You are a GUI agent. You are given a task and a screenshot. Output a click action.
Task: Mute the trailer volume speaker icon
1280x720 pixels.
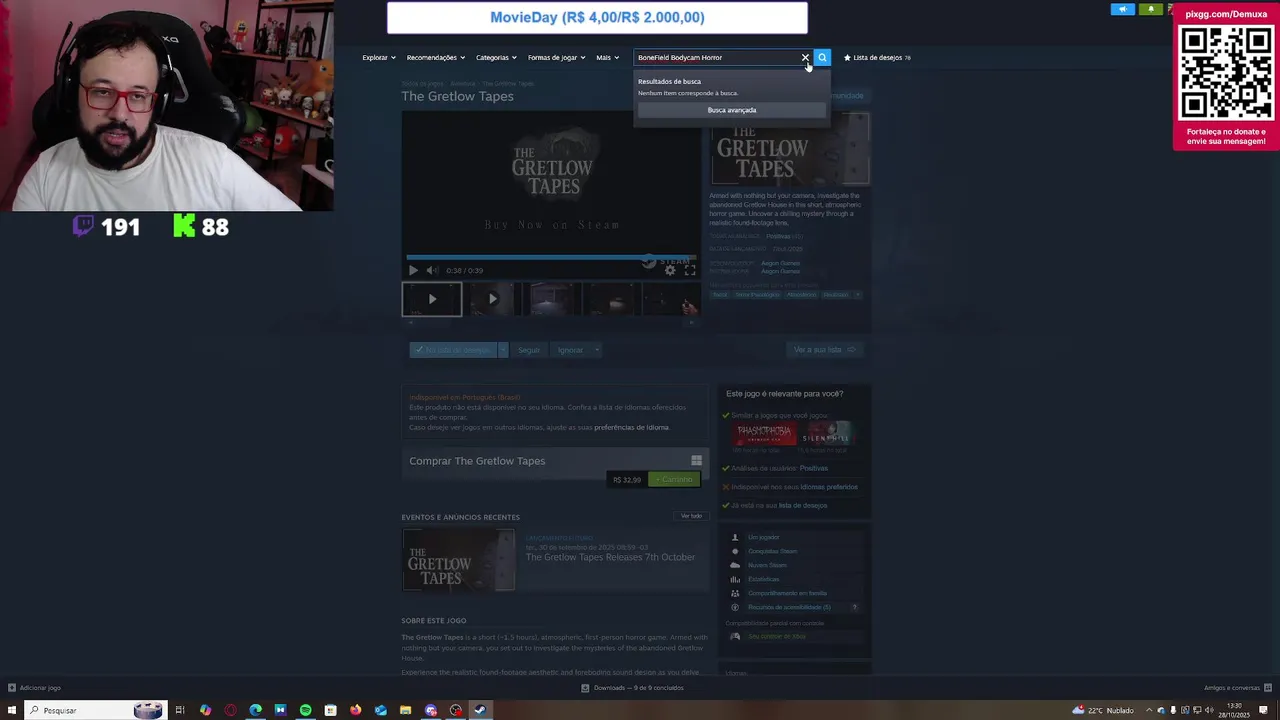point(431,270)
